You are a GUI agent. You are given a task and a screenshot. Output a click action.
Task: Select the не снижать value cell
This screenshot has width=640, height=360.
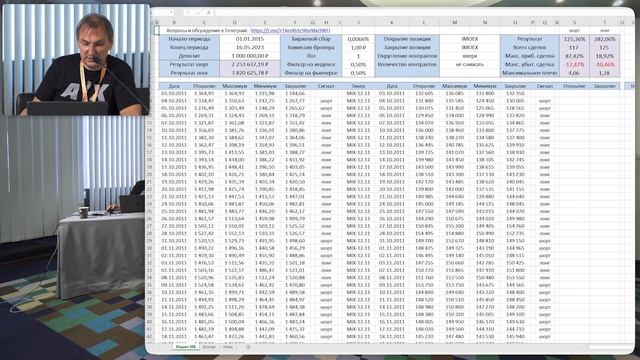click(x=470, y=64)
